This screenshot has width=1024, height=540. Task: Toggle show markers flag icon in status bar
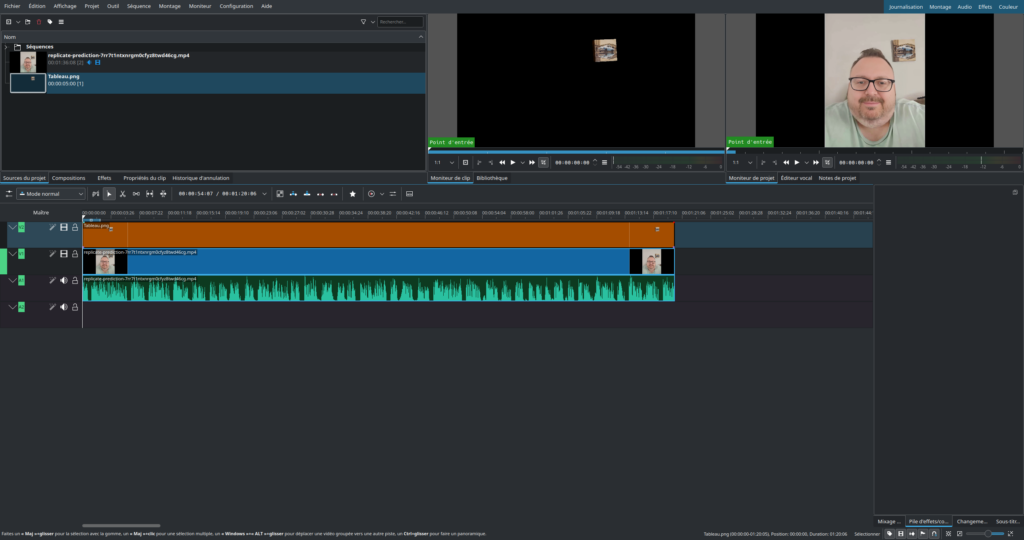pyautogui.click(x=923, y=533)
